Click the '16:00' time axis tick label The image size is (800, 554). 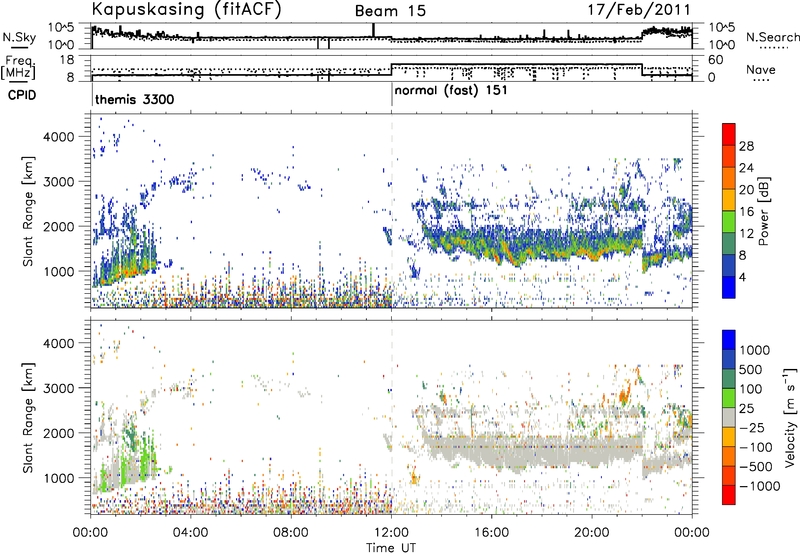pyautogui.click(x=491, y=533)
